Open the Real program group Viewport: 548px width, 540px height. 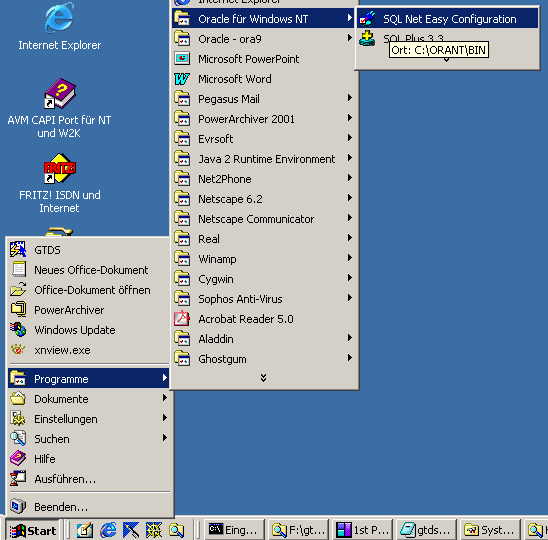(x=264, y=239)
